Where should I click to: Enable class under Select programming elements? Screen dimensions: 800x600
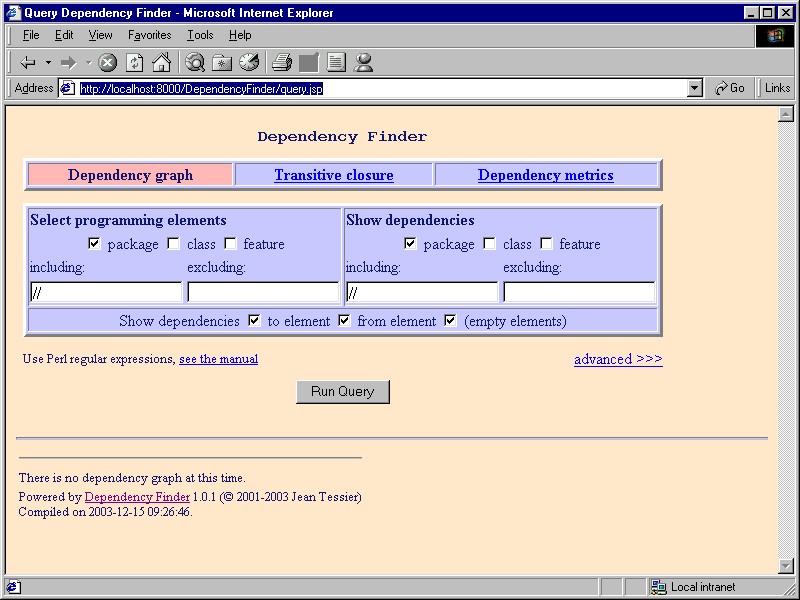point(174,244)
